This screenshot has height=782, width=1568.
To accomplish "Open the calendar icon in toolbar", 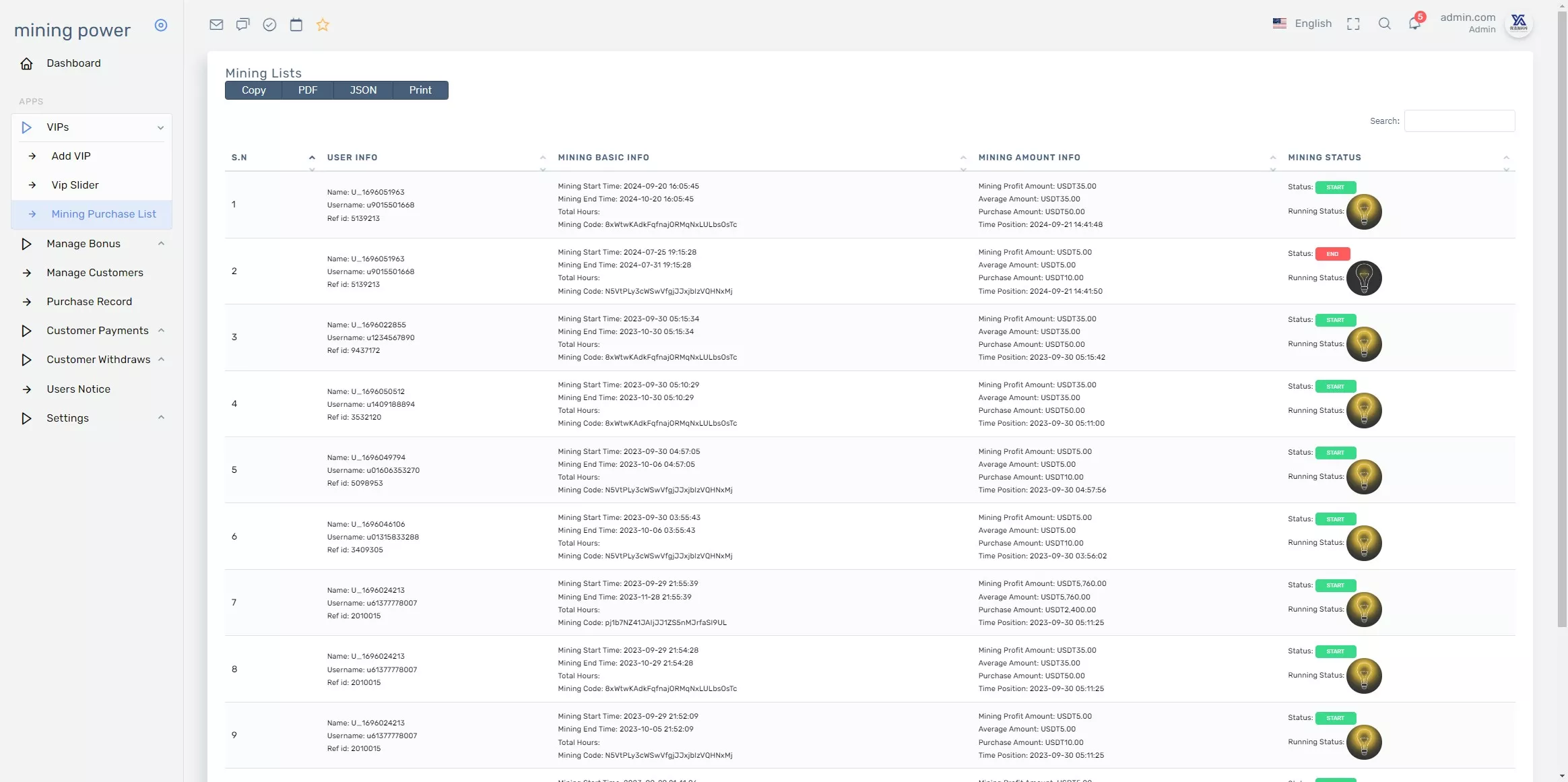I will [x=296, y=25].
